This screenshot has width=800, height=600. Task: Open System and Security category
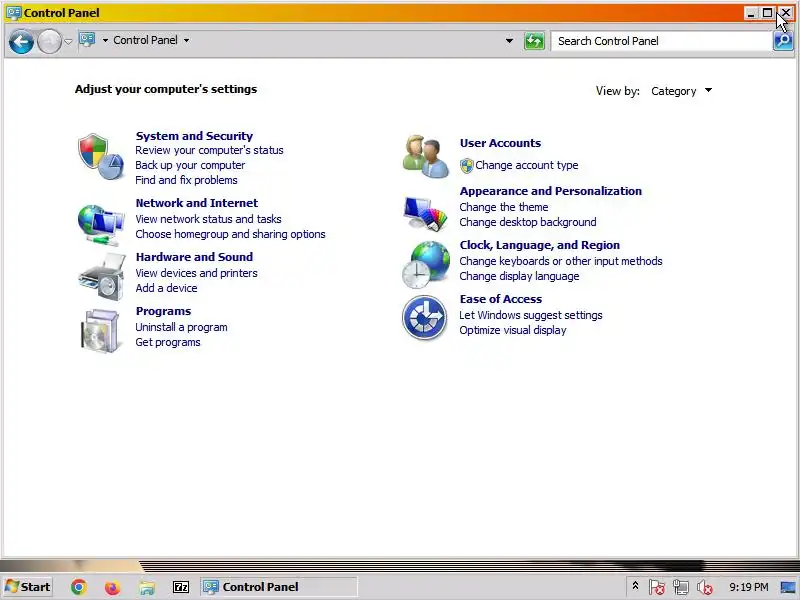(194, 136)
